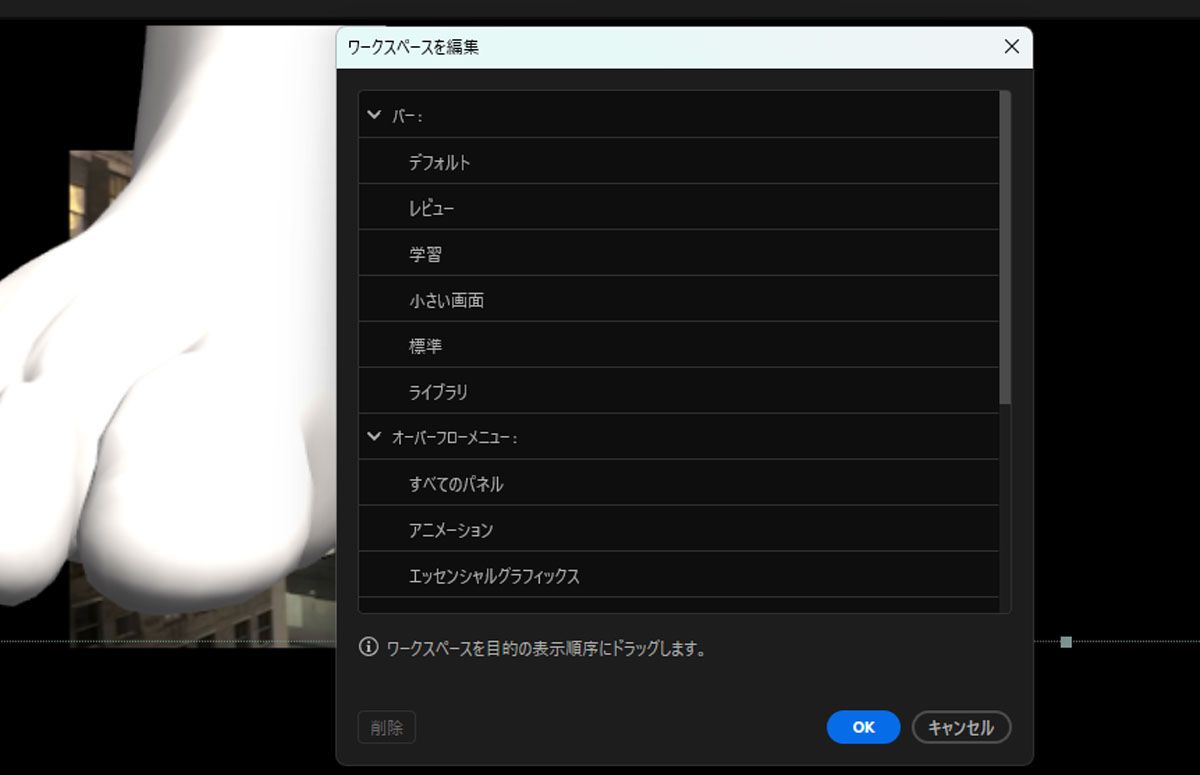This screenshot has width=1200, height=775.
Task: Click the workspace list vertical scrollbar
Action: click(x=1005, y=248)
